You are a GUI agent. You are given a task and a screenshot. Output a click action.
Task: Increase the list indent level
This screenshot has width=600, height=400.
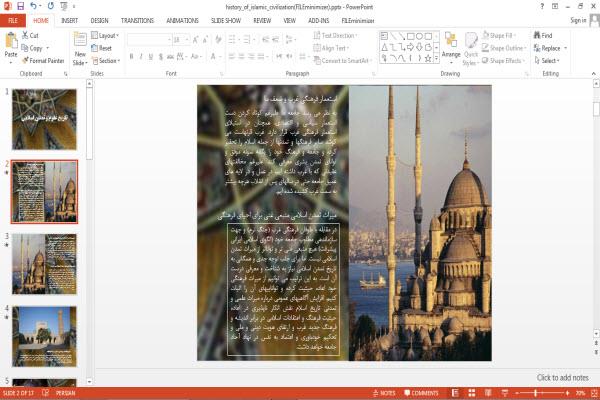tap(275, 39)
